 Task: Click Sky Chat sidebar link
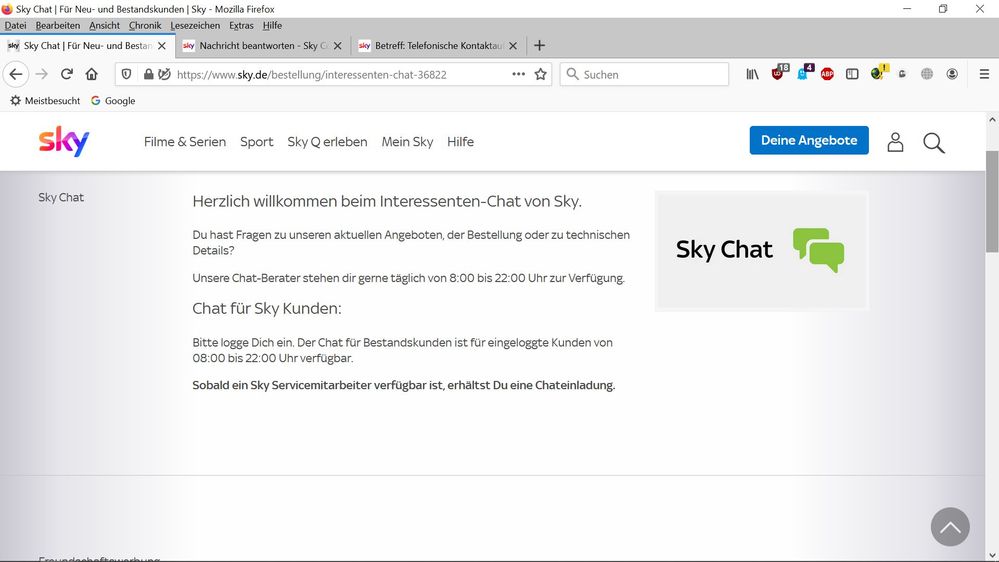[x=61, y=198]
